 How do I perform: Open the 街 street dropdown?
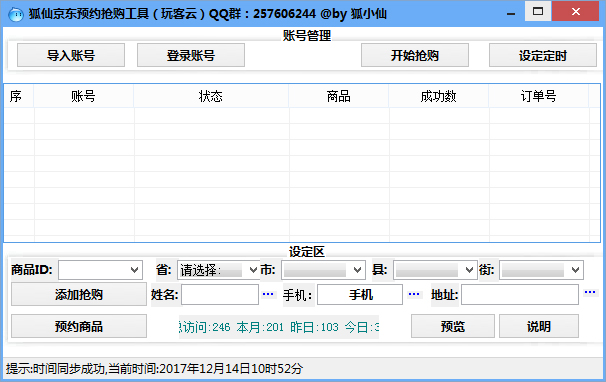tap(541, 269)
